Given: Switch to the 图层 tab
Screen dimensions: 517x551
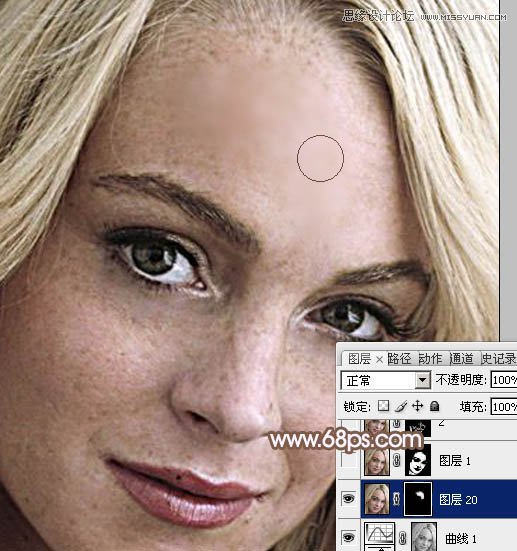Looking at the screenshot, I should click(x=360, y=359).
